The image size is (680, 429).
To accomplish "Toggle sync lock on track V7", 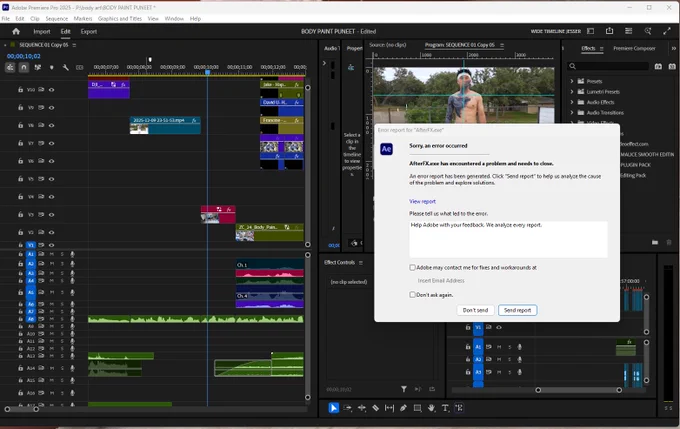I will [x=41, y=143].
